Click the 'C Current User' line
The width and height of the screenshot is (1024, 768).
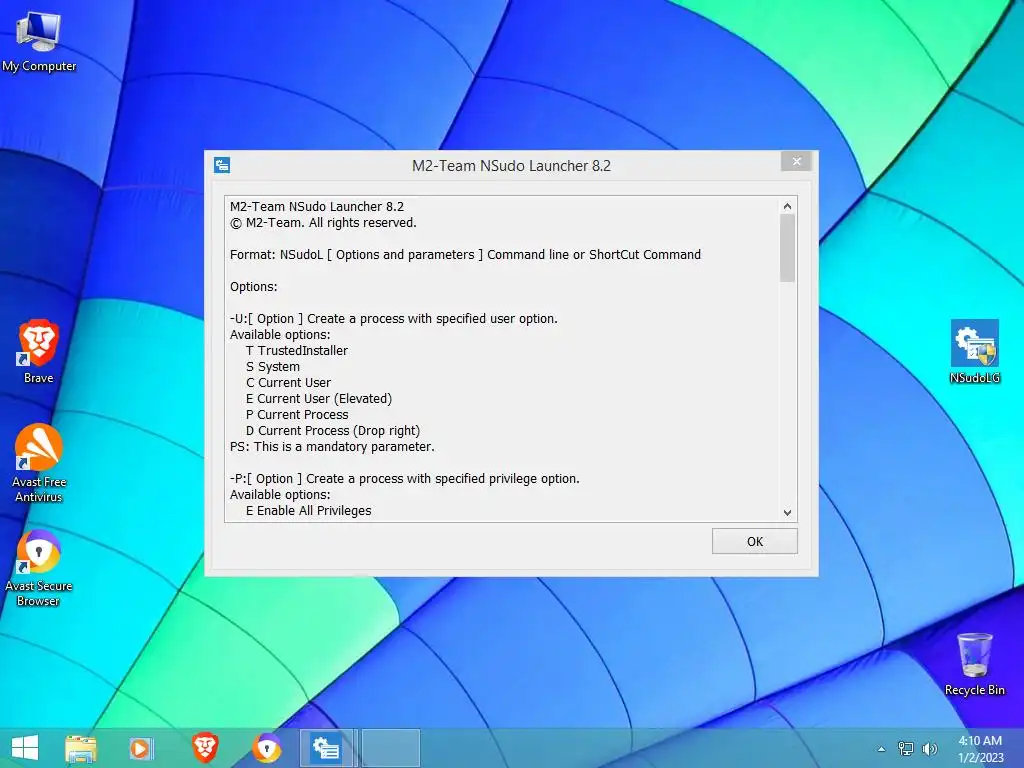point(288,383)
